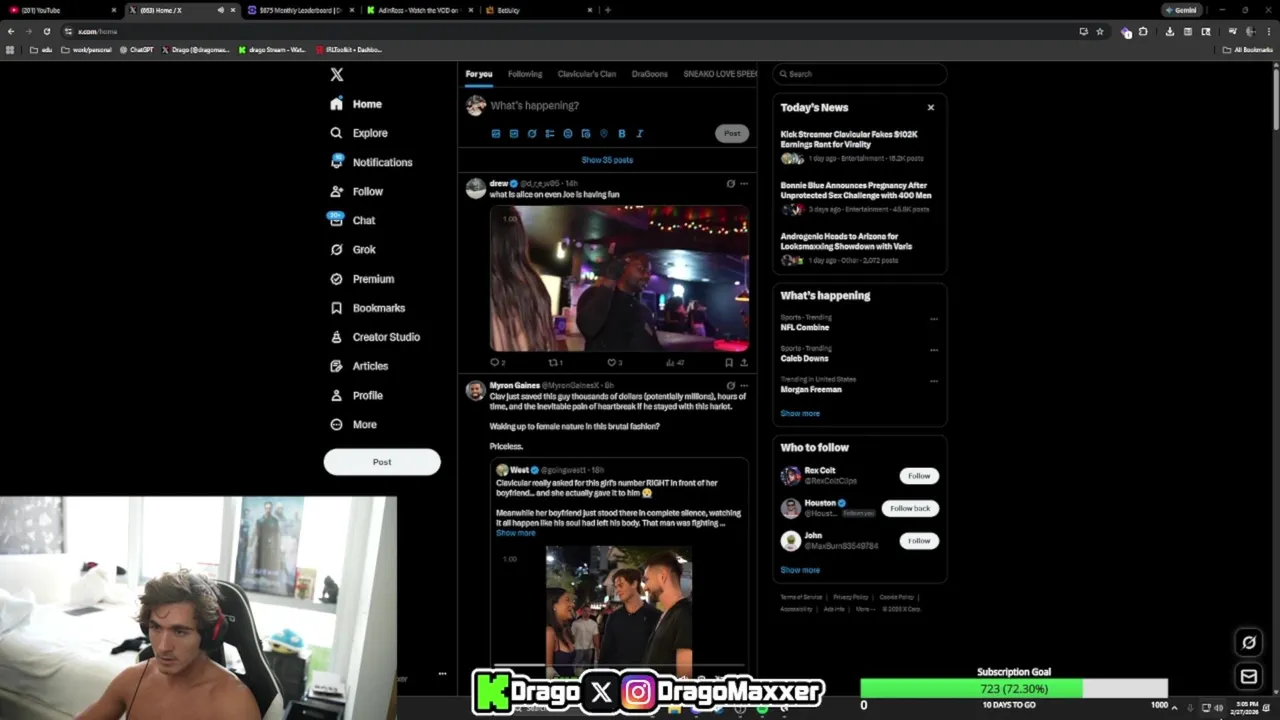Switch to the YouTube browser tab
The image size is (1280, 720).
tap(60, 10)
